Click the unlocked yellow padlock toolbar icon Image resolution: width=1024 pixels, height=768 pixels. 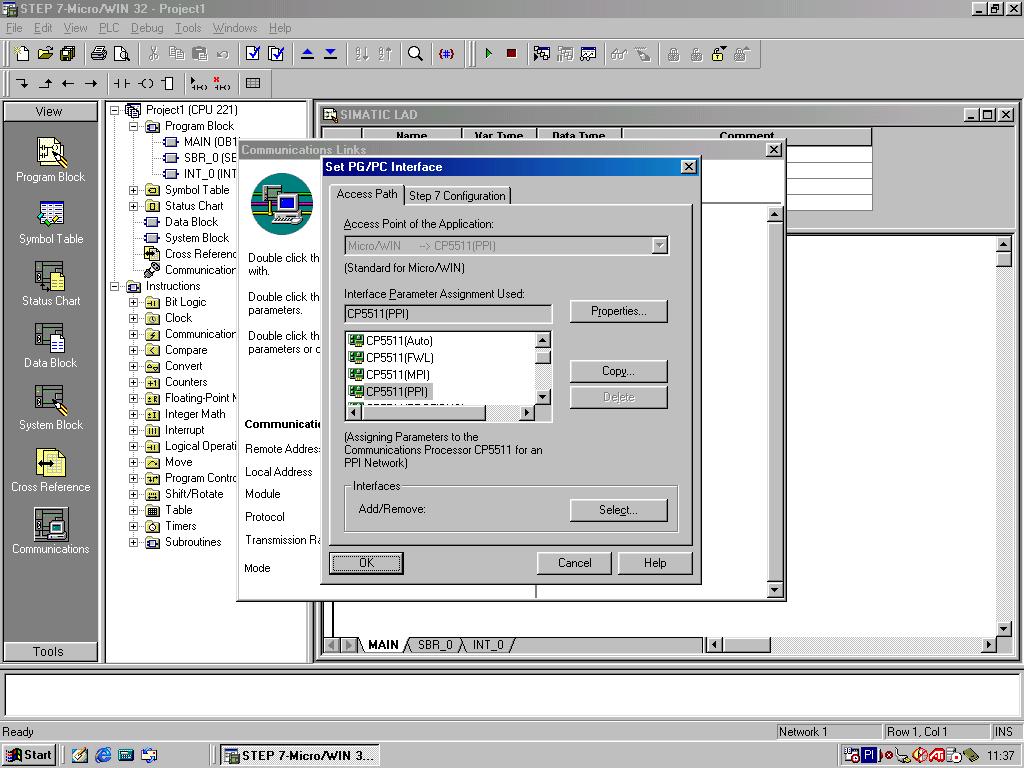718,54
